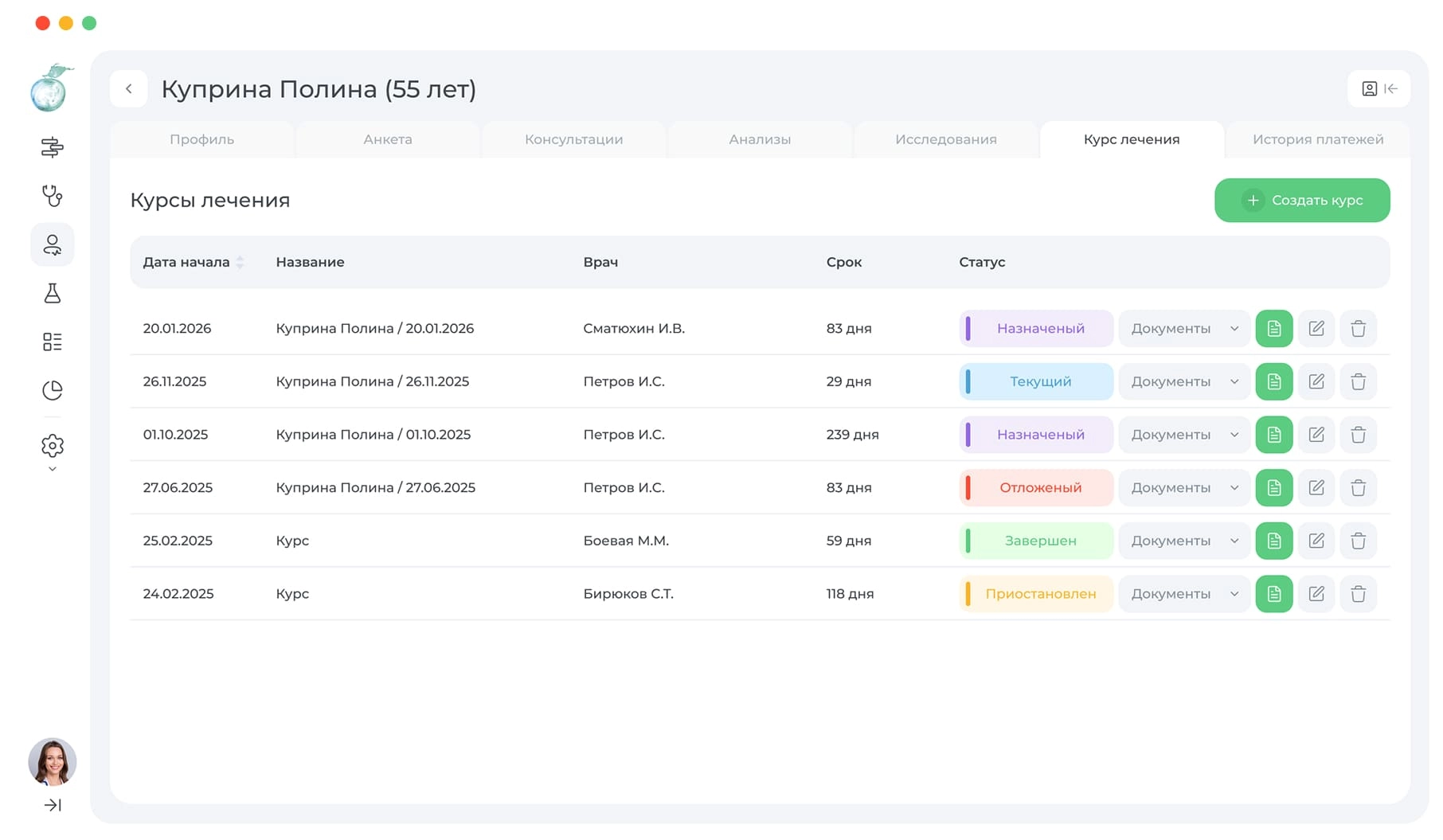This screenshot has width=1443, height=840.
Task: Expand the sidebar with arrow icon
Action: [52, 805]
